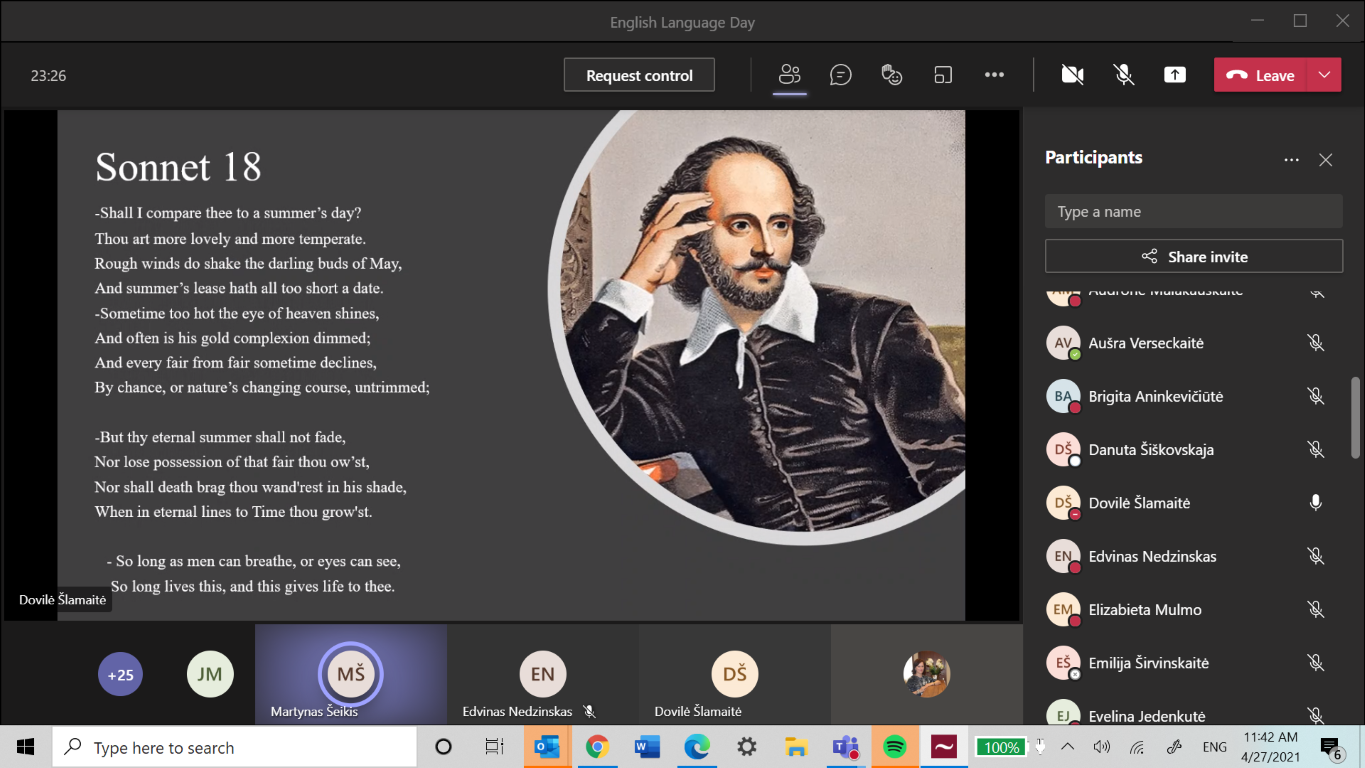Viewport: 1365px width, 768px height.
Task: Turn on the camera
Action: click(x=1073, y=75)
